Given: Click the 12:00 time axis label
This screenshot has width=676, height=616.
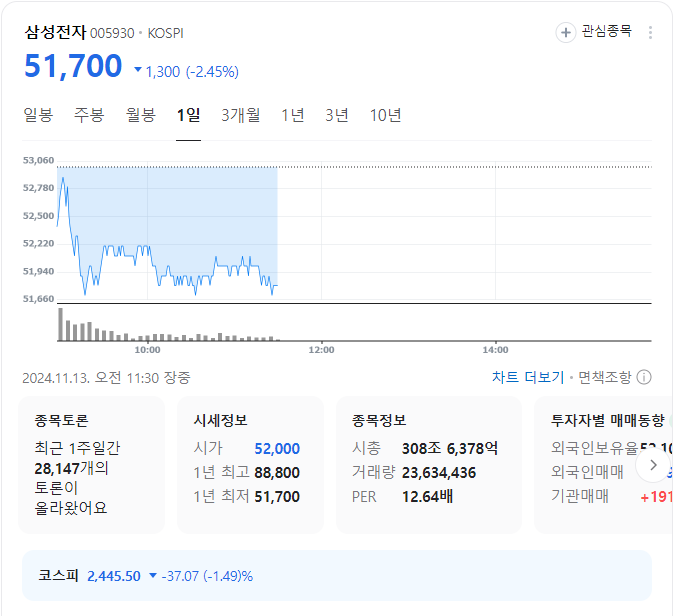Looking at the screenshot, I should pos(321,350).
